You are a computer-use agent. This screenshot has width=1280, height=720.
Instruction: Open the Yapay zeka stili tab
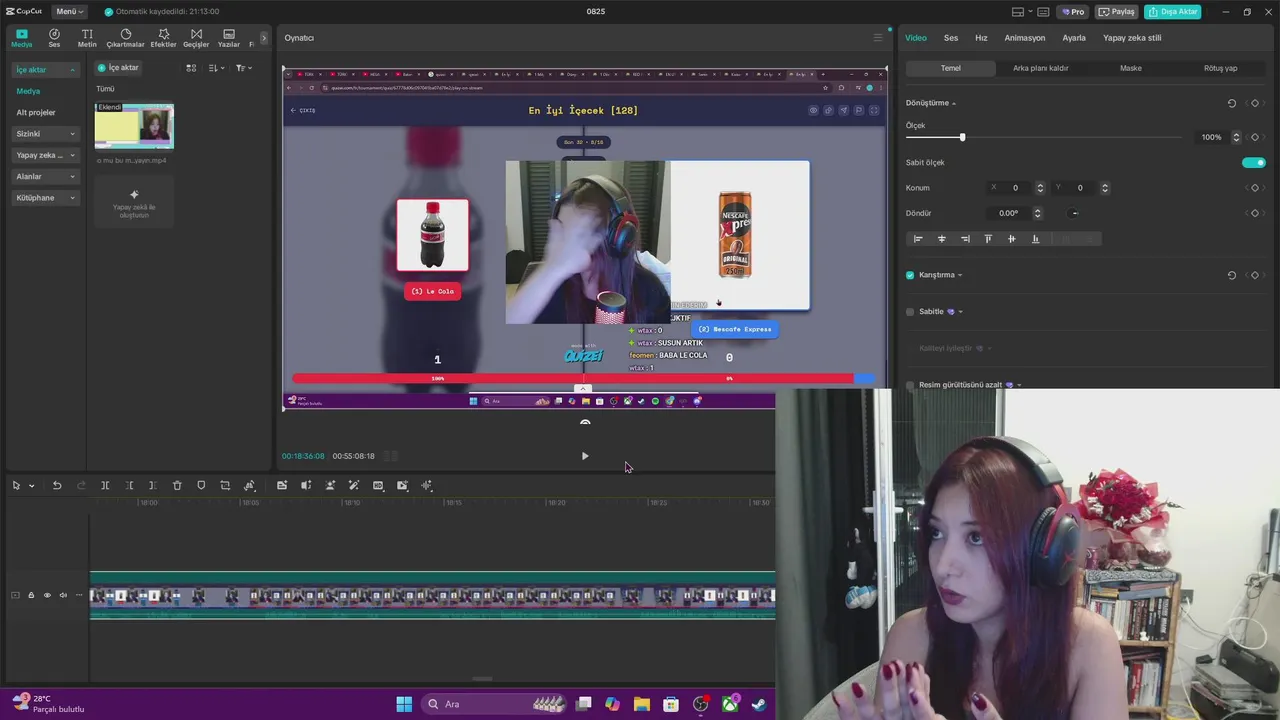[x=1132, y=38]
